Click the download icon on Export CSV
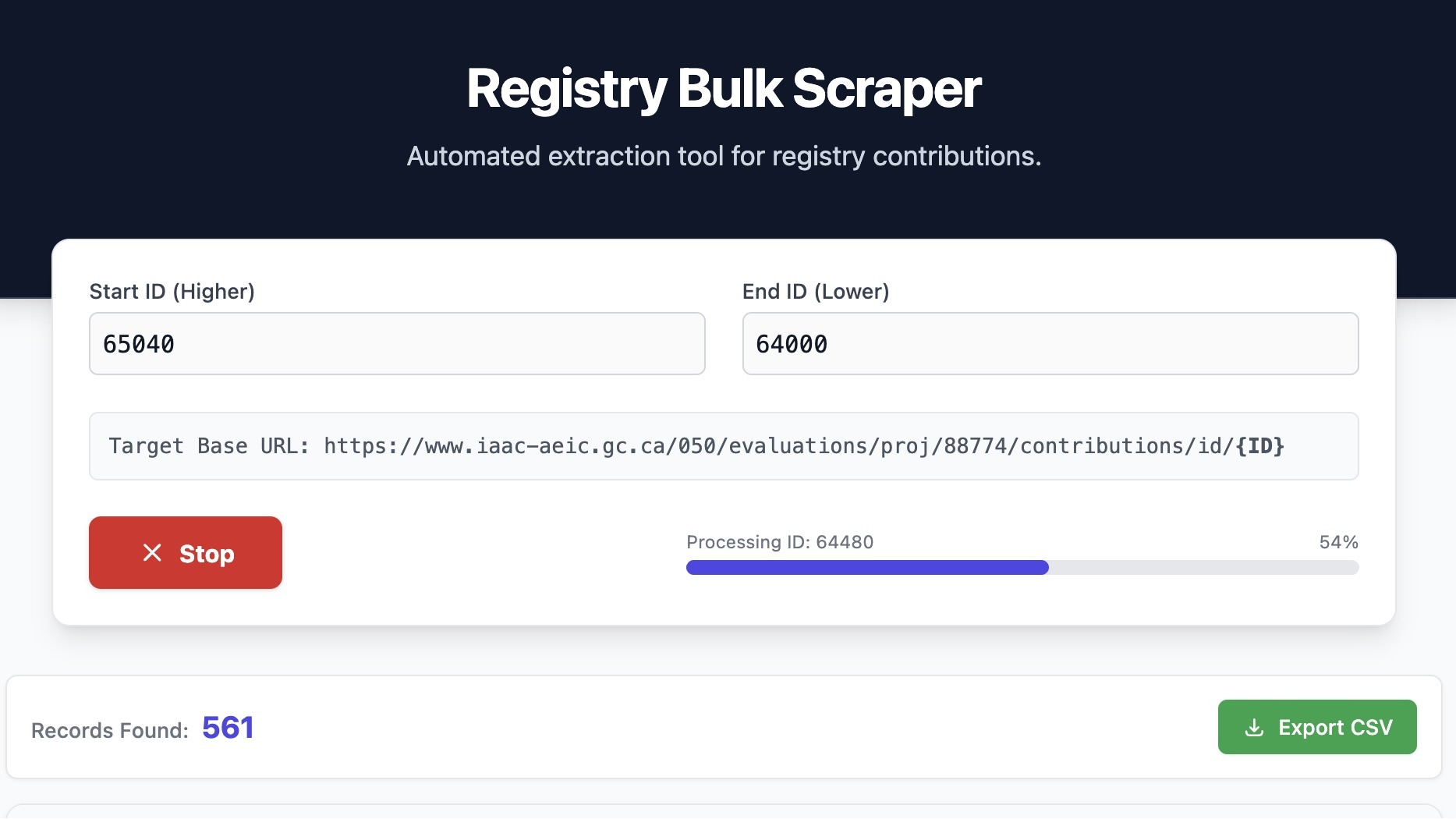 tap(1255, 727)
